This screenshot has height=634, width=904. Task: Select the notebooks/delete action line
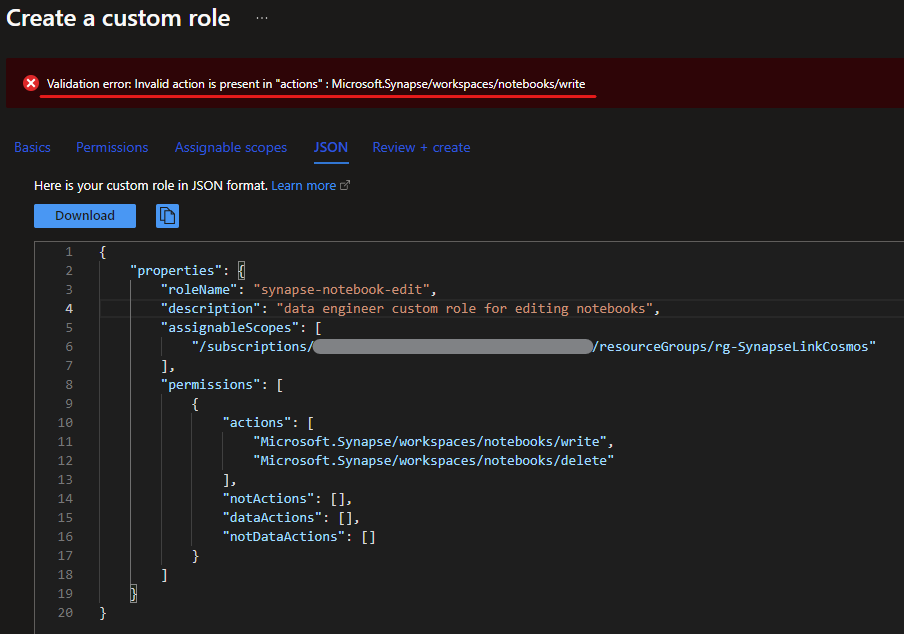pyautogui.click(x=434, y=461)
